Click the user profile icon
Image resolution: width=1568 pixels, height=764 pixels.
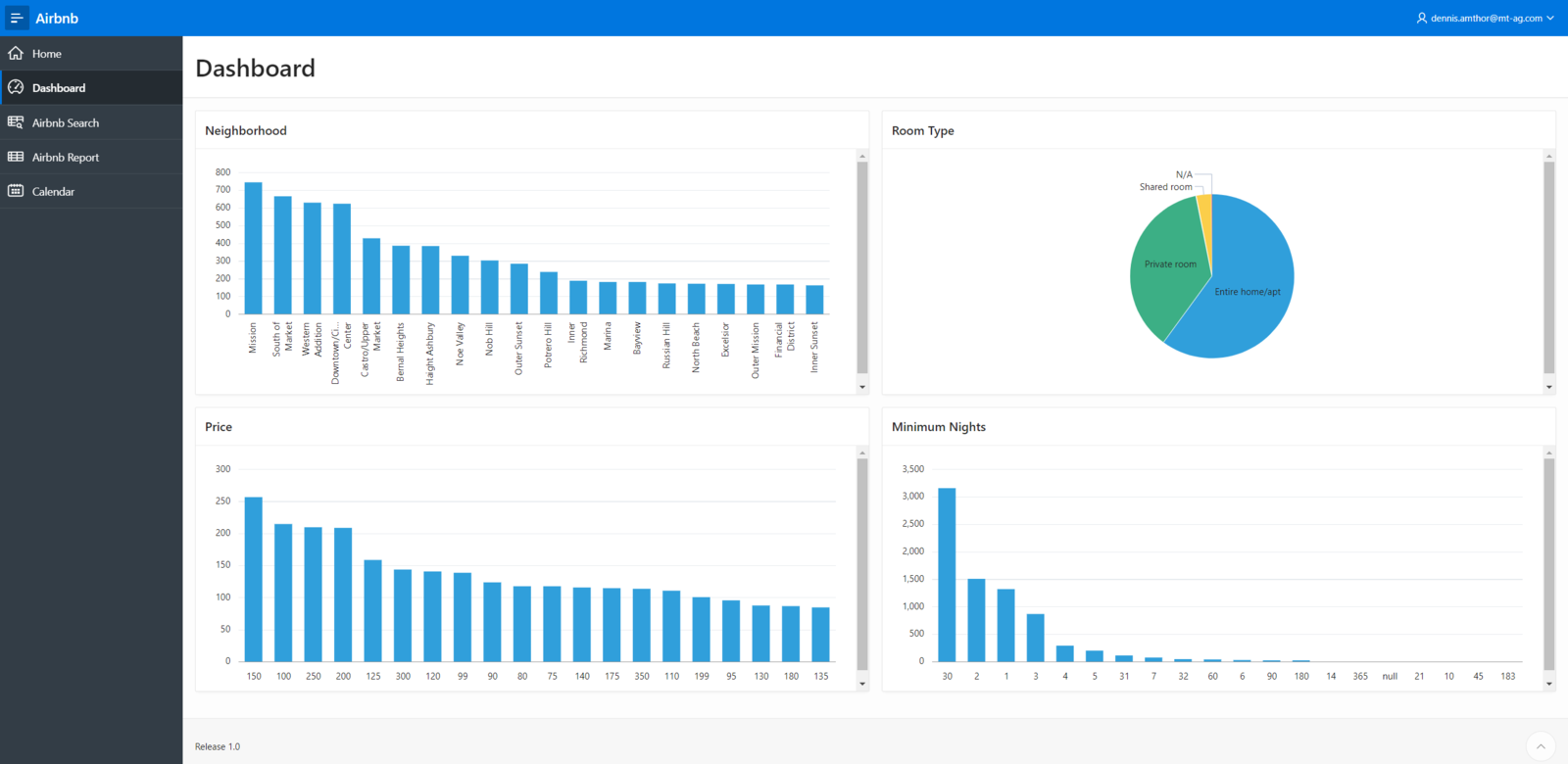pyautogui.click(x=1421, y=18)
